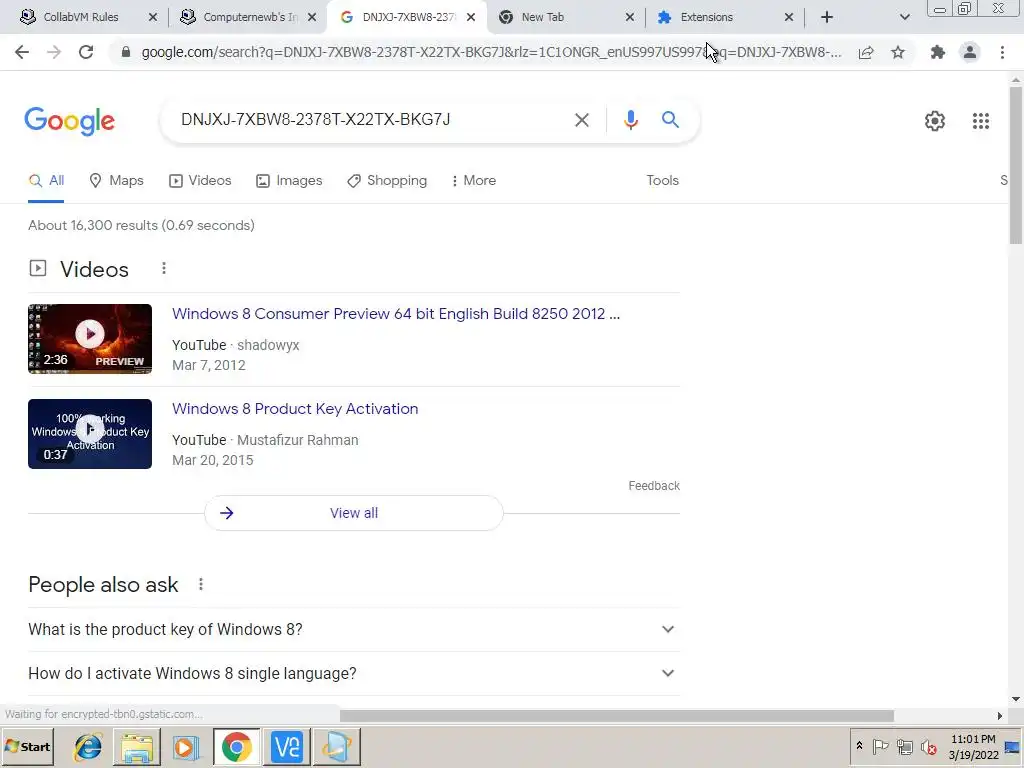The width and height of the screenshot is (1024, 768).
Task: Go to the Google homepage logo
Action: coord(69,121)
